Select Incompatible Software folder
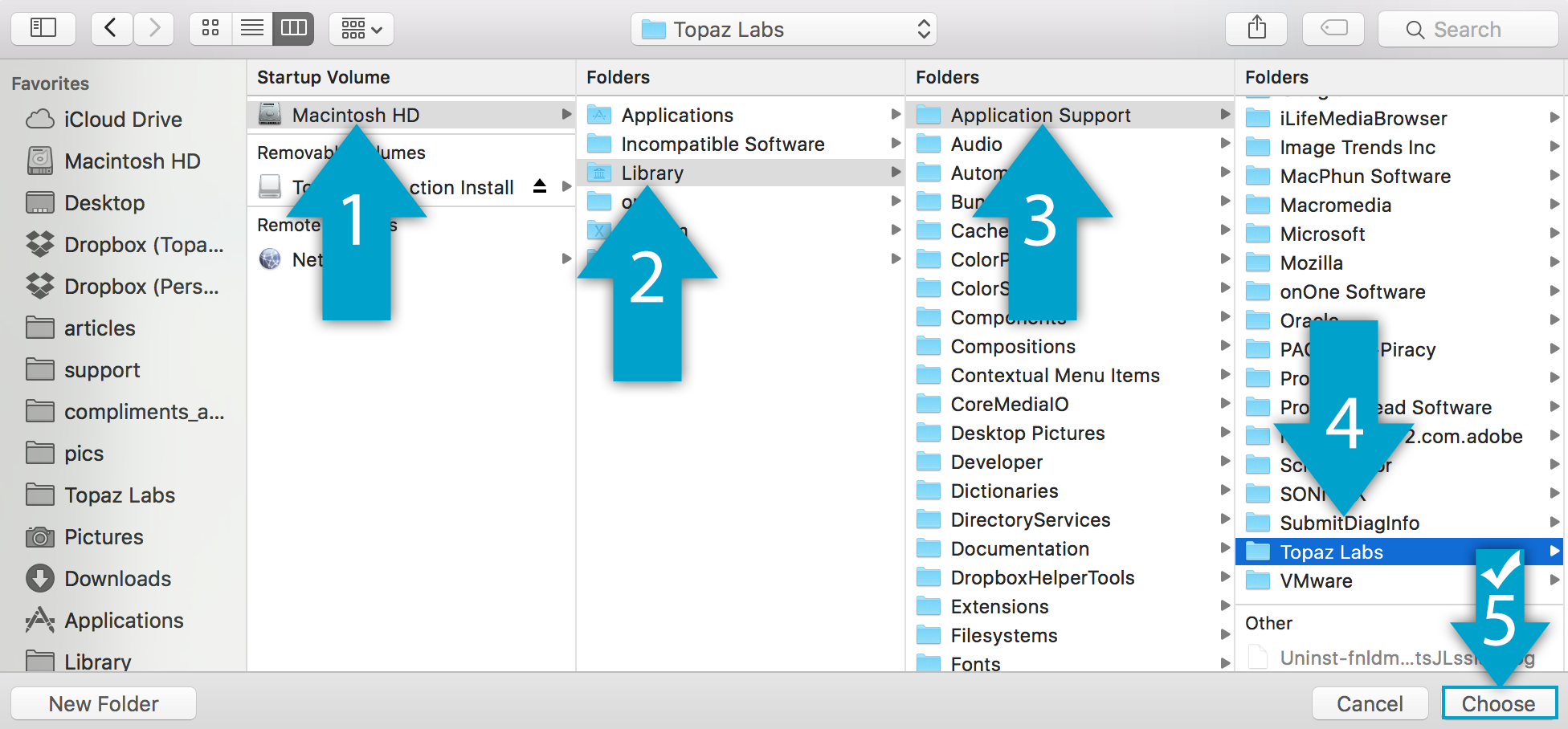This screenshot has height=729, width=1568. (x=741, y=144)
